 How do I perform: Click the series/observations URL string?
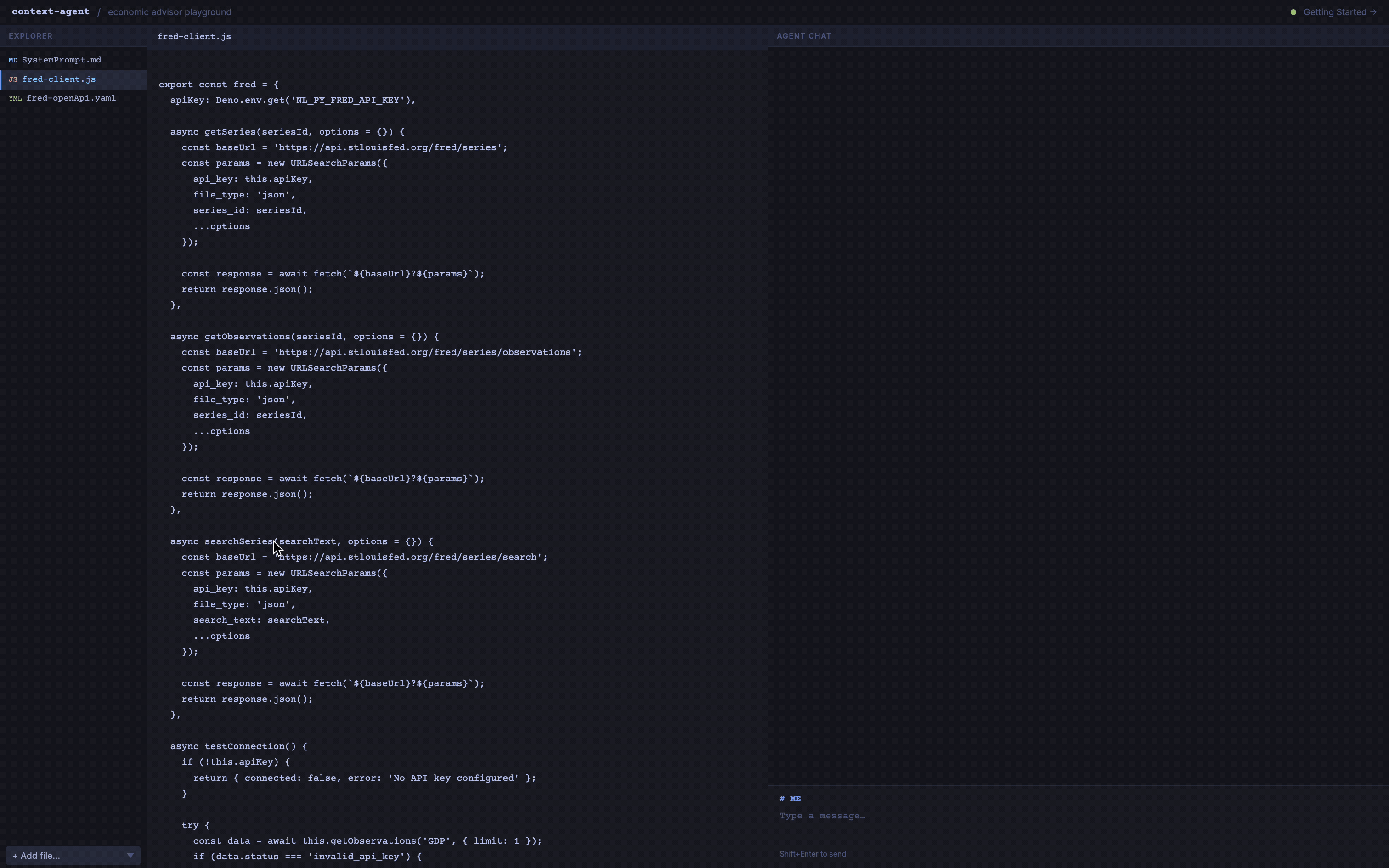[425, 352]
